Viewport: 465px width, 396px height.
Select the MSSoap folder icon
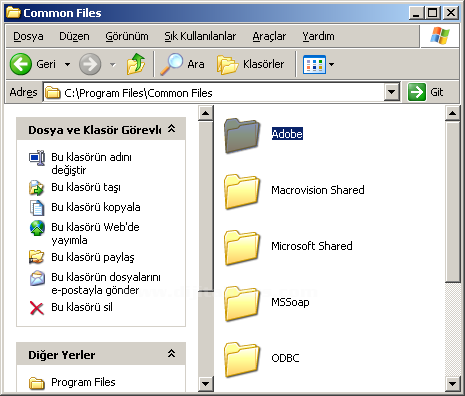pyautogui.click(x=242, y=303)
